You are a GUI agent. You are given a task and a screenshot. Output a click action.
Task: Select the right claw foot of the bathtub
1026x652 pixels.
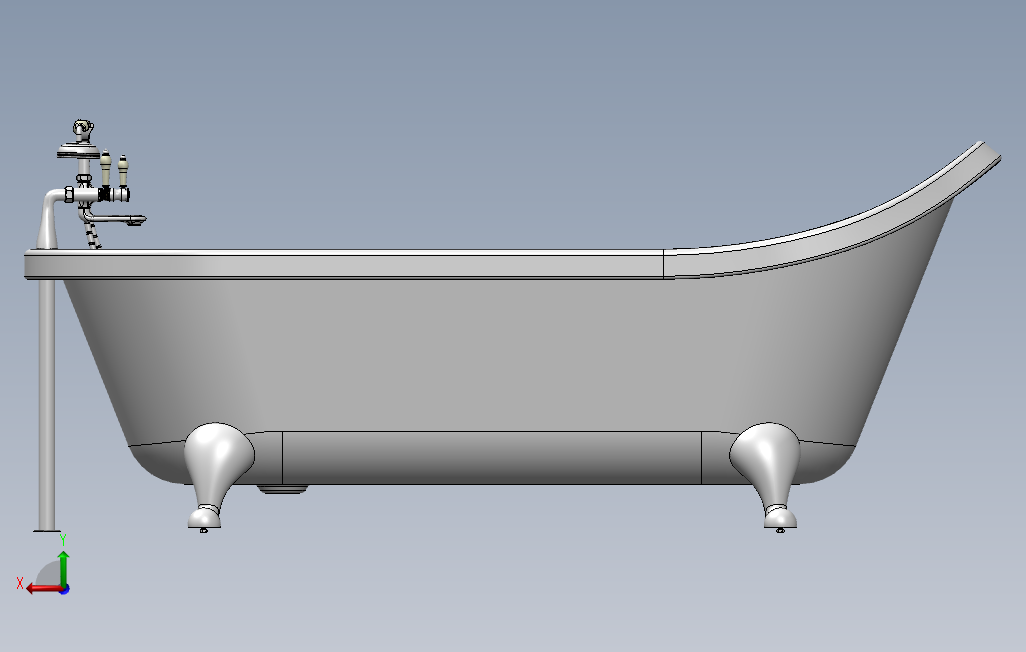[767, 475]
